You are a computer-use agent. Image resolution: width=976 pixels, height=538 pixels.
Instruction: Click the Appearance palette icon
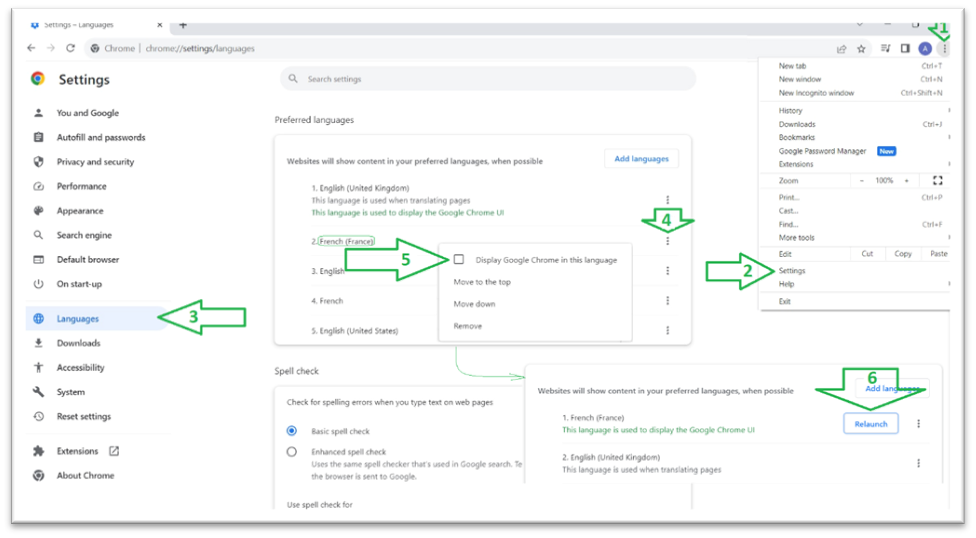pyautogui.click(x=39, y=210)
